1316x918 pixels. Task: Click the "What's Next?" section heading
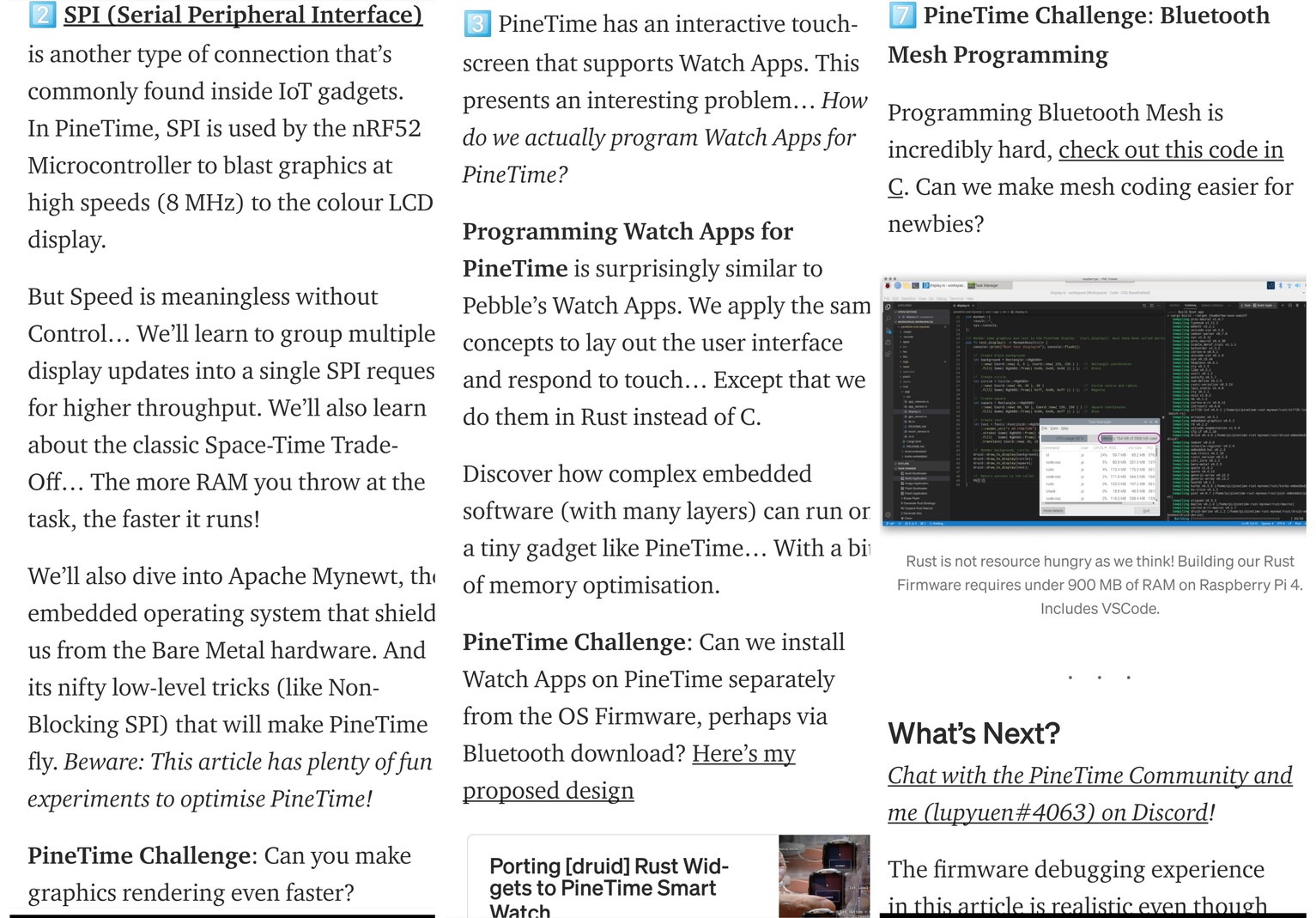pyautogui.click(x=973, y=733)
